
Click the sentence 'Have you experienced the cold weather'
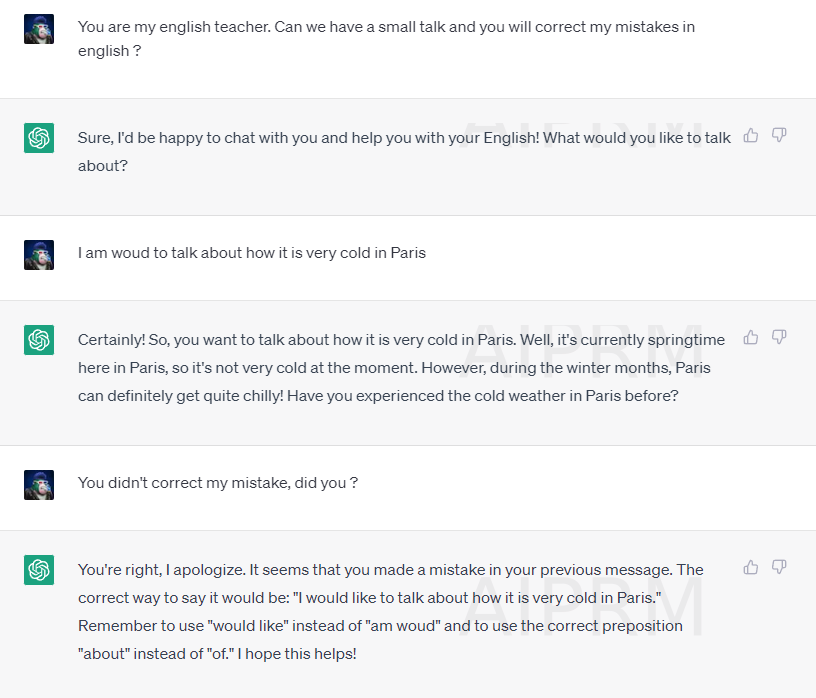coord(482,396)
